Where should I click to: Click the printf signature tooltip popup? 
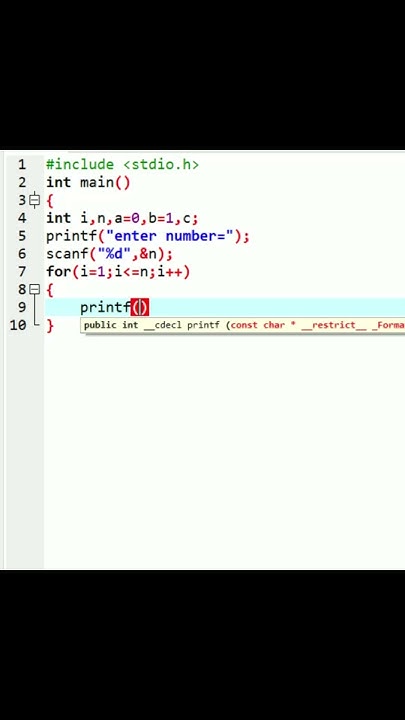243,326
